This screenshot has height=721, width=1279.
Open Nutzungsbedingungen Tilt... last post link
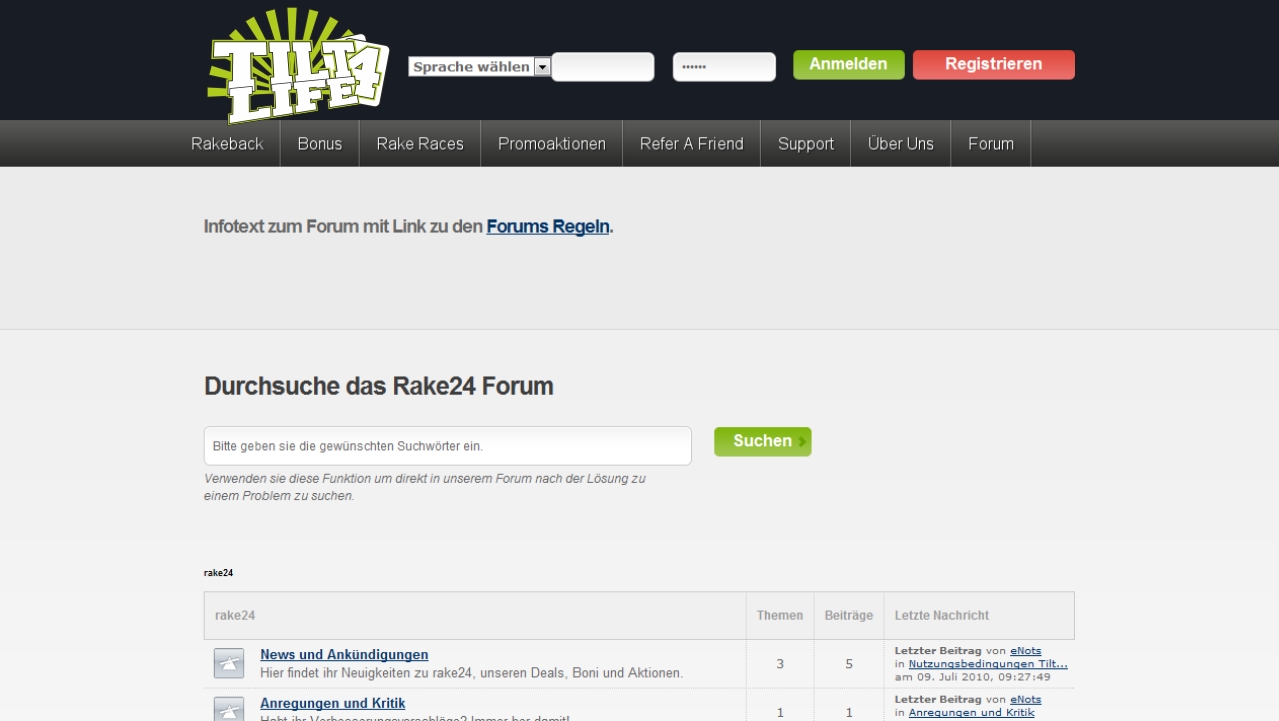click(x=988, y=664)
